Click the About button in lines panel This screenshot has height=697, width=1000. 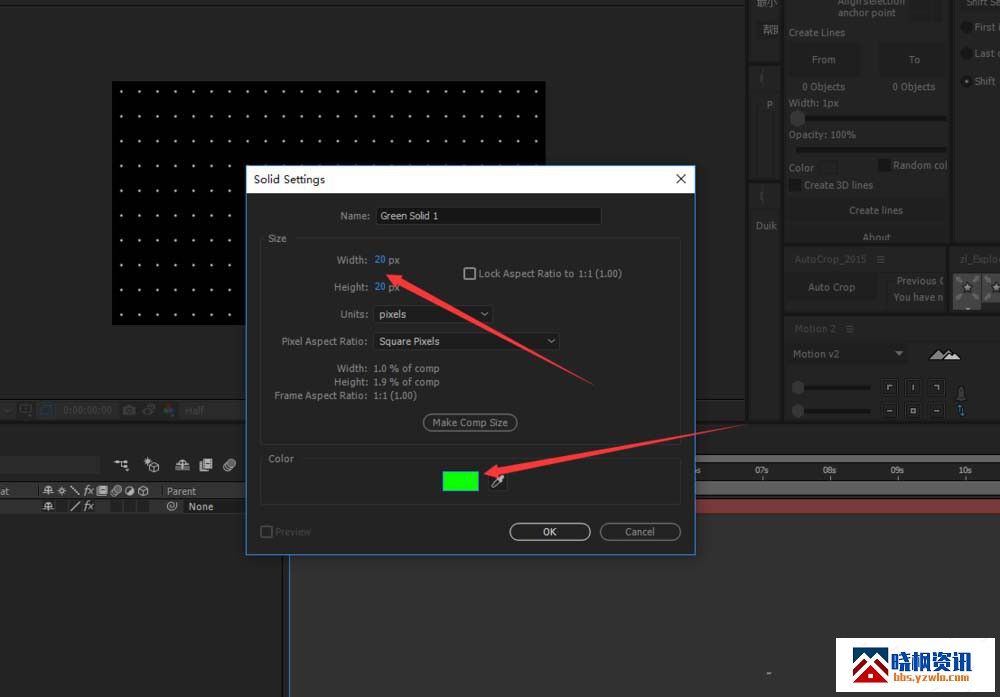point(876,237)
